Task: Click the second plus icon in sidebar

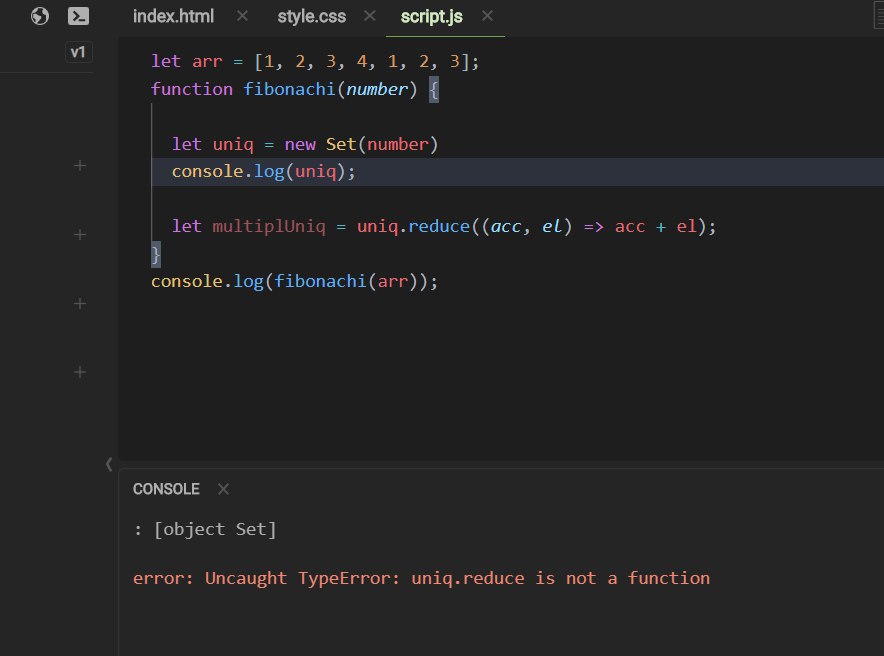Action: tap(80, 234)
